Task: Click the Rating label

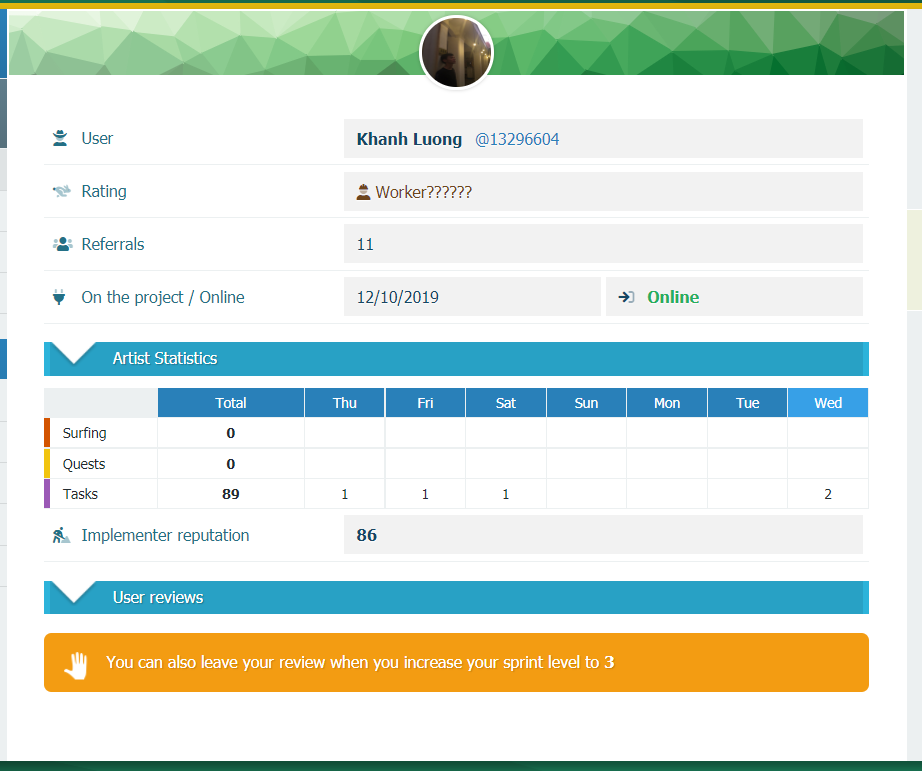Action: pyautogui.click(x=103, y=191)
